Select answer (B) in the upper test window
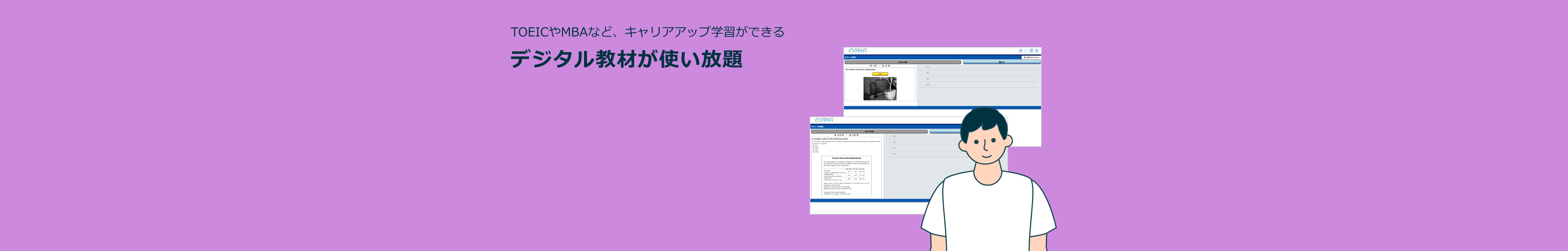1568x251 pixels. pos(924,73)
